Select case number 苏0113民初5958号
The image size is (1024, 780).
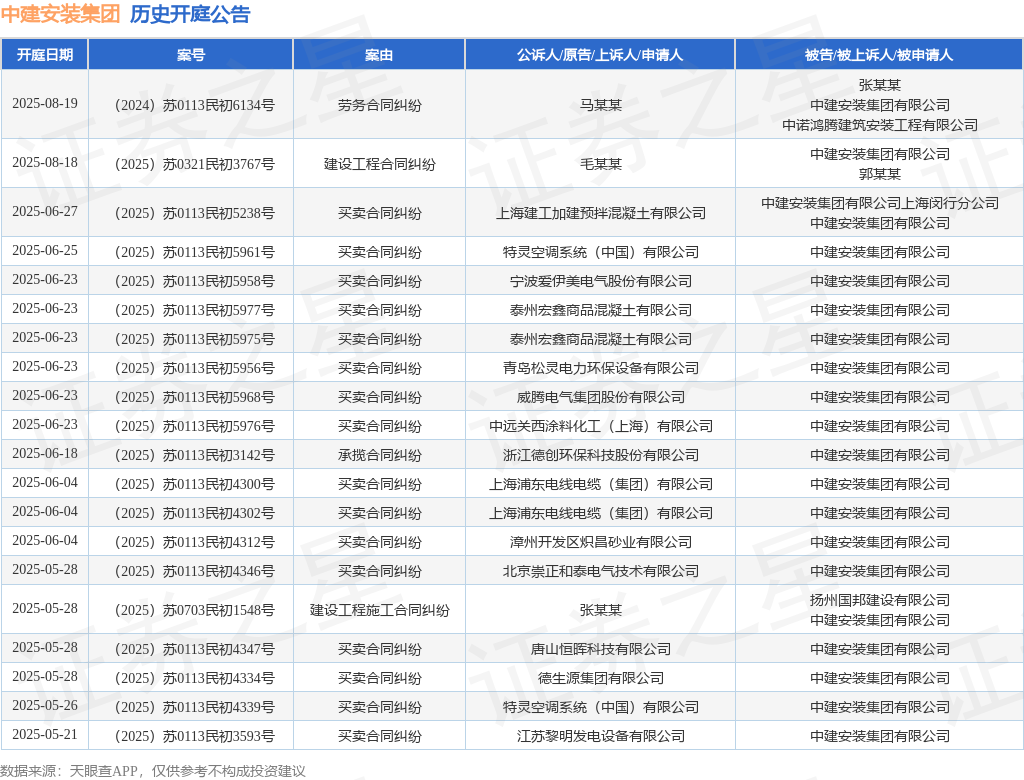(195, 281)
